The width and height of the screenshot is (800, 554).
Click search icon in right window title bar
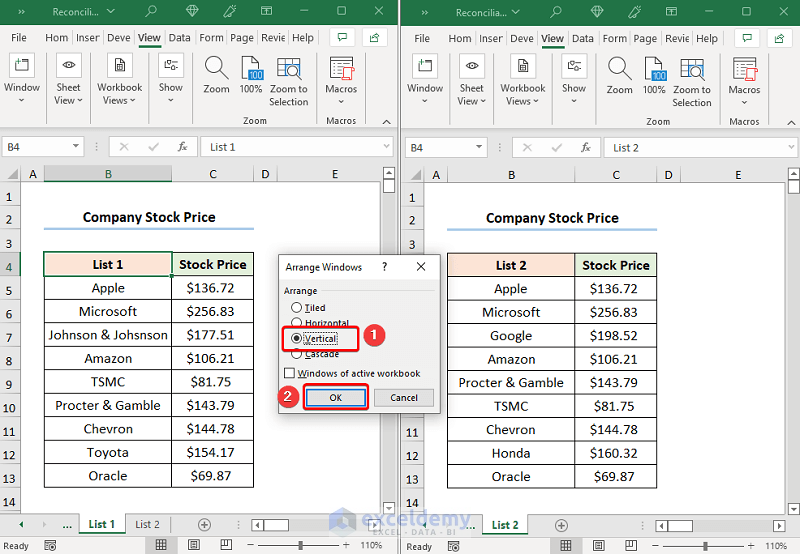tap(556, 11)
